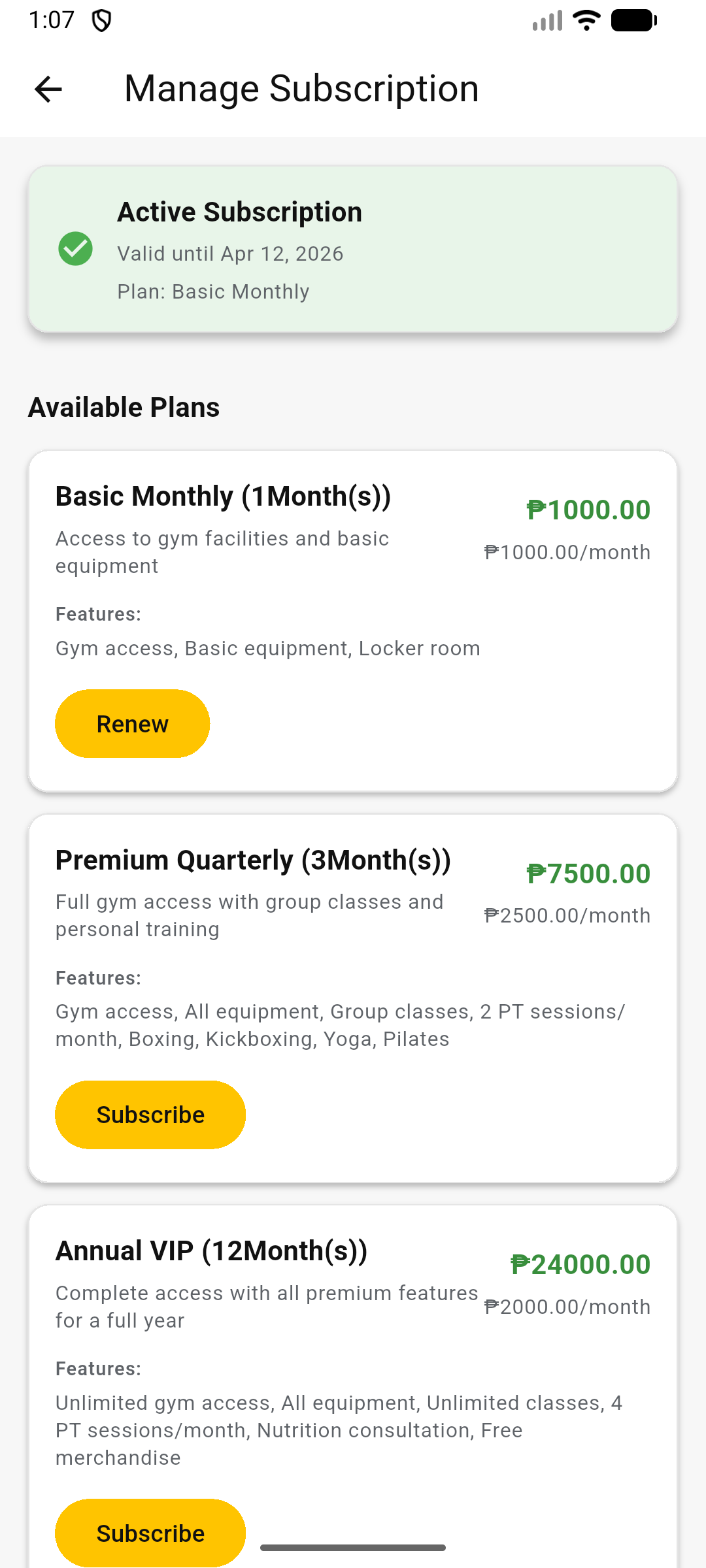Select the Basic Monthly (1Month(s)) title
Viewport: 706px width, 1568px height.
tap(223, 497)
